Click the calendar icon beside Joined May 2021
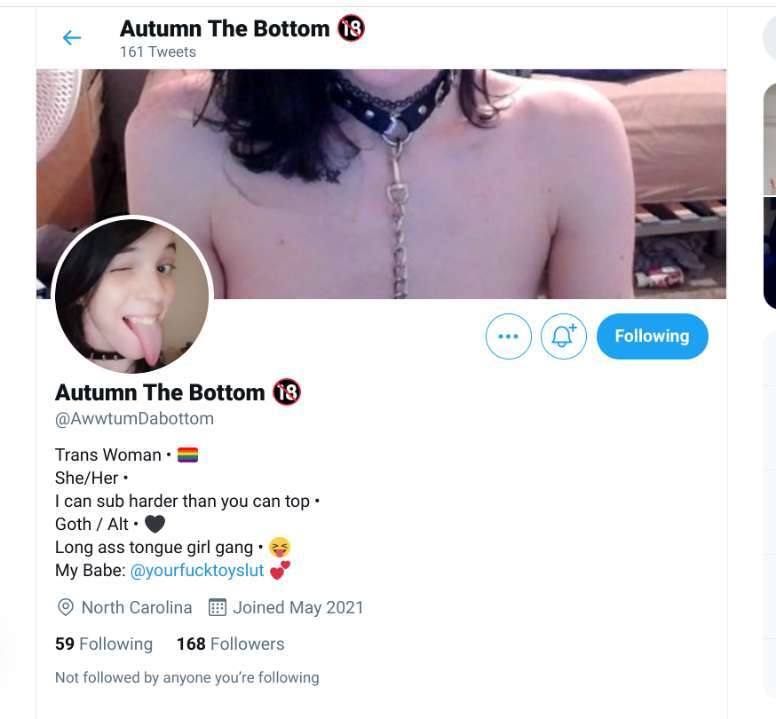The width and height of the screenshot is (776, 719). [217, 607]
